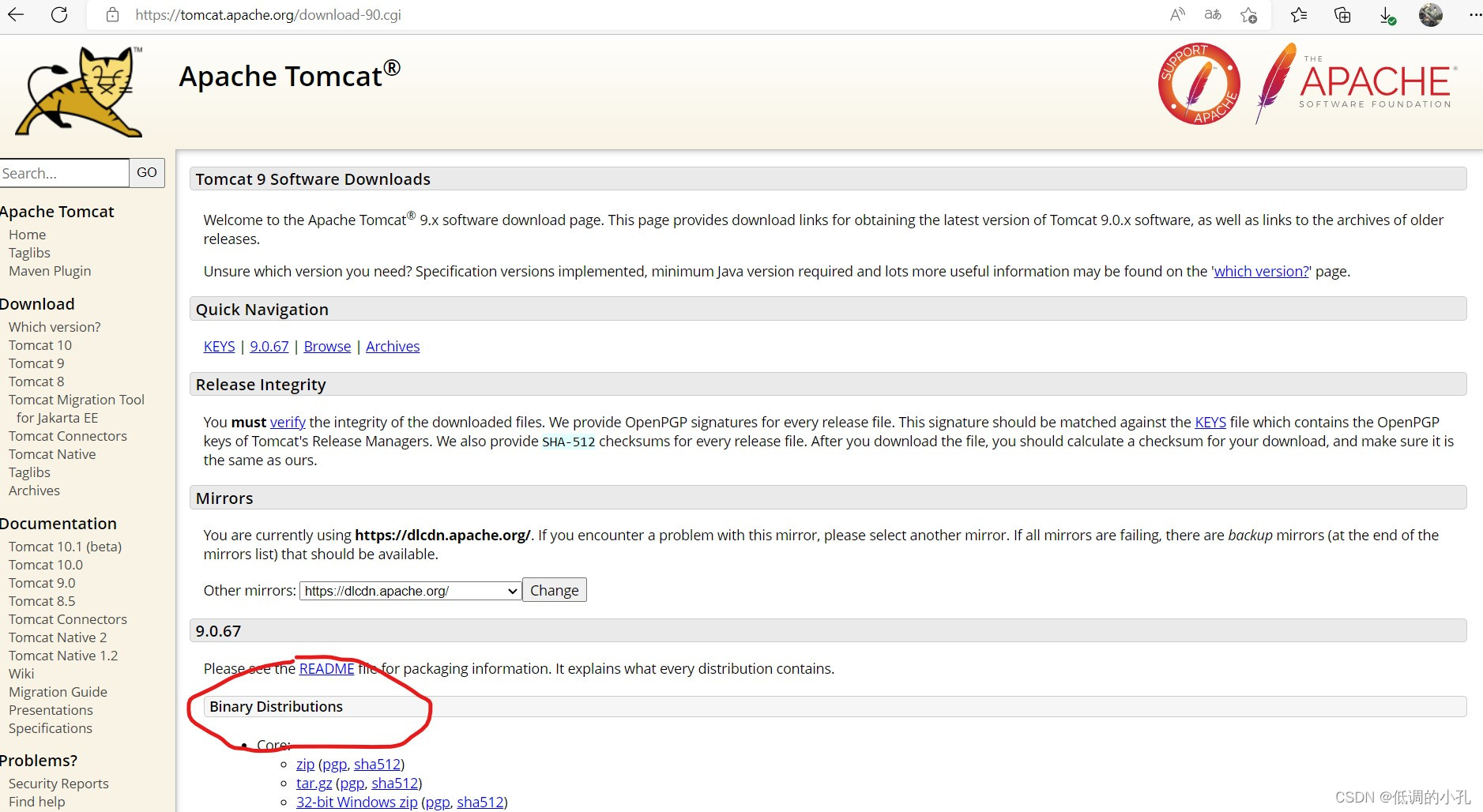
Task: Open Security Reports sidebar link
Action: [x=58, y=784]
